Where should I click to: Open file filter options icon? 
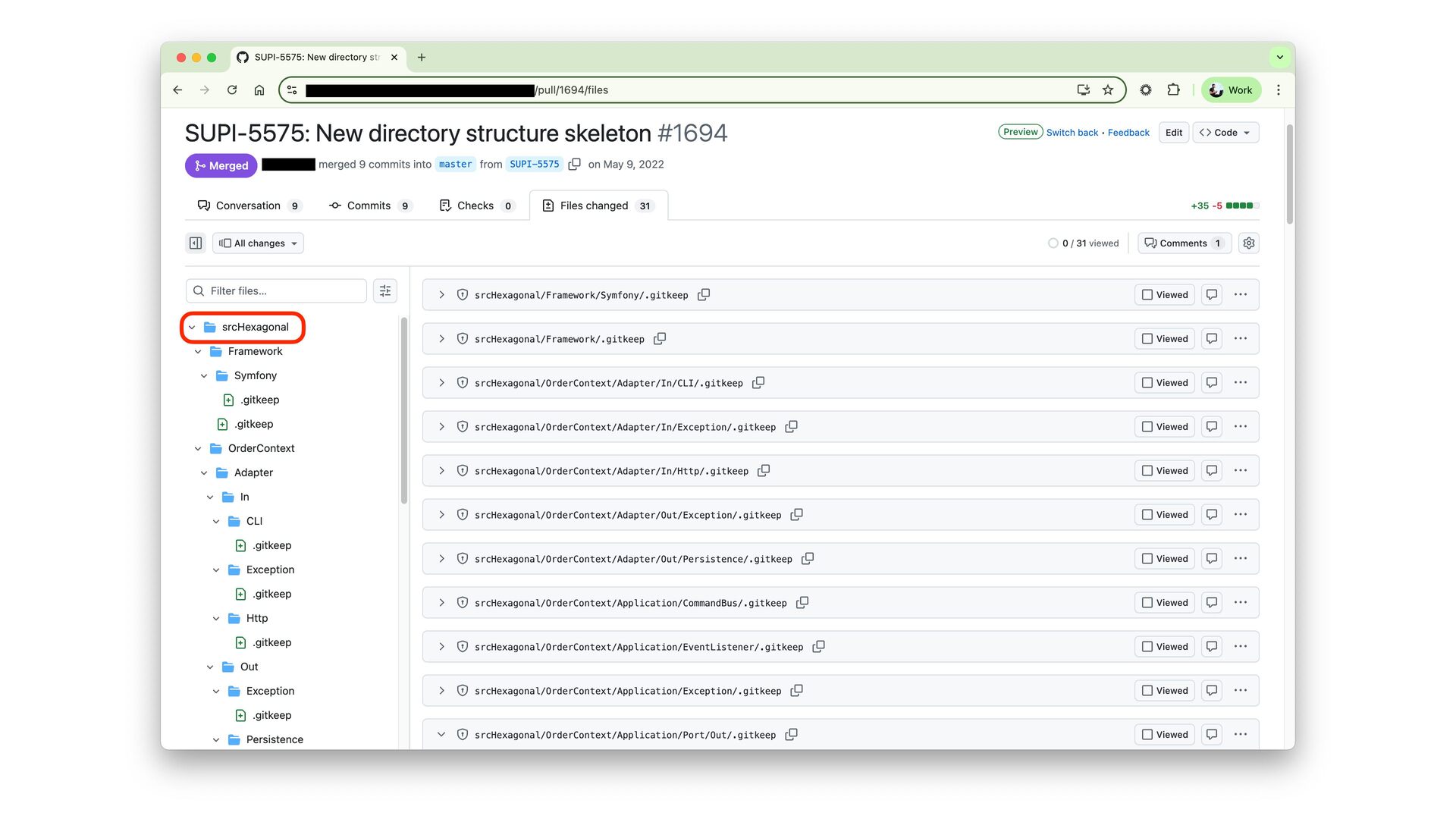click(385, 291)
